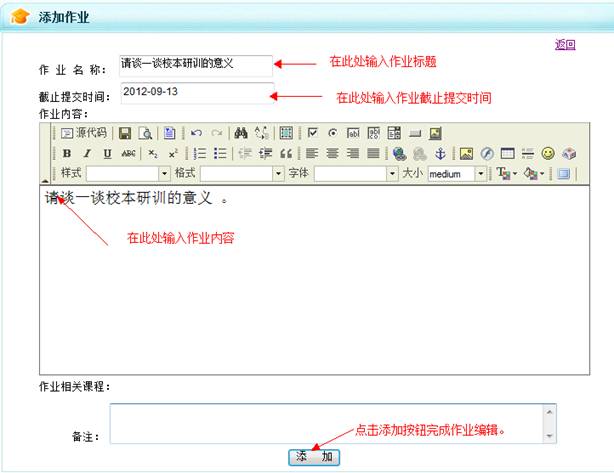Insert a radio button form field

coord(333,133)
